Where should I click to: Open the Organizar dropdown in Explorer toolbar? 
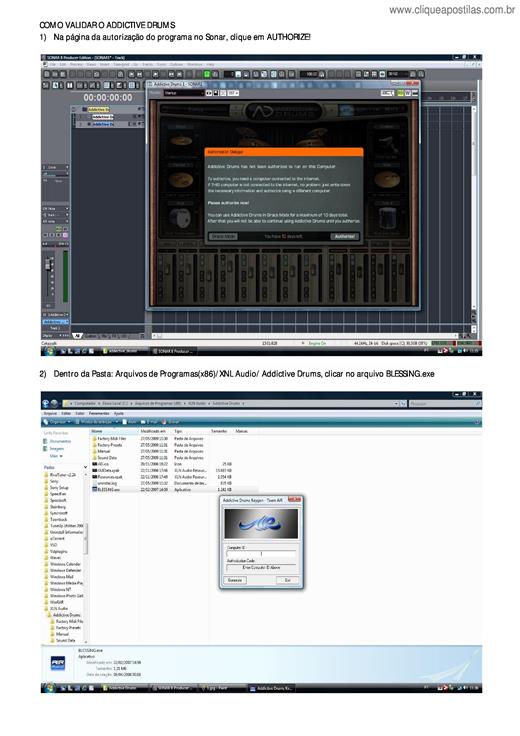tap(57, 422)
